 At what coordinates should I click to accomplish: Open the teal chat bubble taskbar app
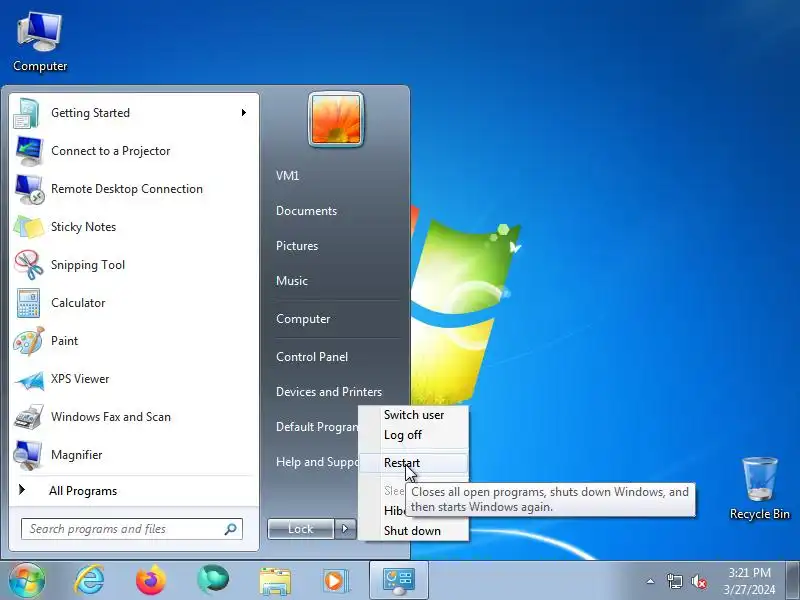coord(213,580)
